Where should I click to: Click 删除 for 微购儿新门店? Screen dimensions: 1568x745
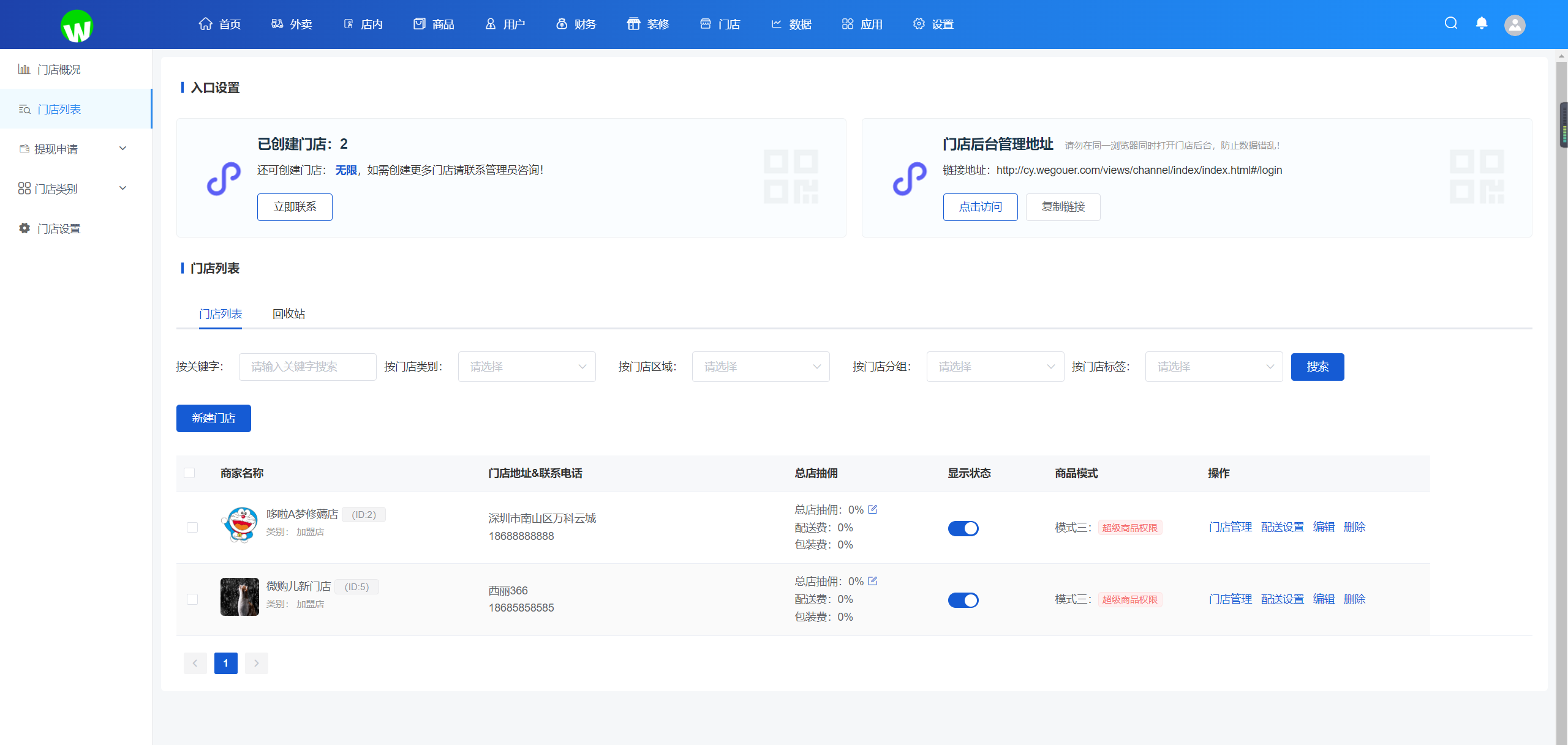pyautogui.click(x=1354, y=599)
